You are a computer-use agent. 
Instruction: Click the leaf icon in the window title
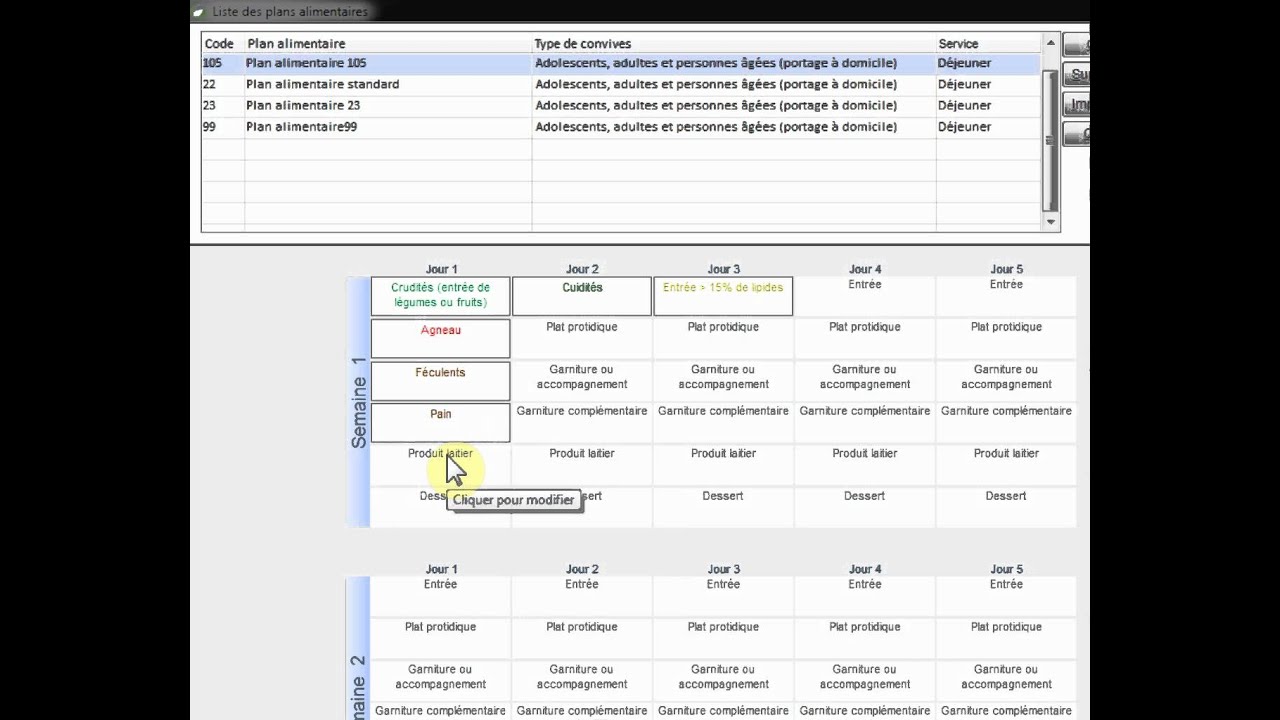[198, 12]
